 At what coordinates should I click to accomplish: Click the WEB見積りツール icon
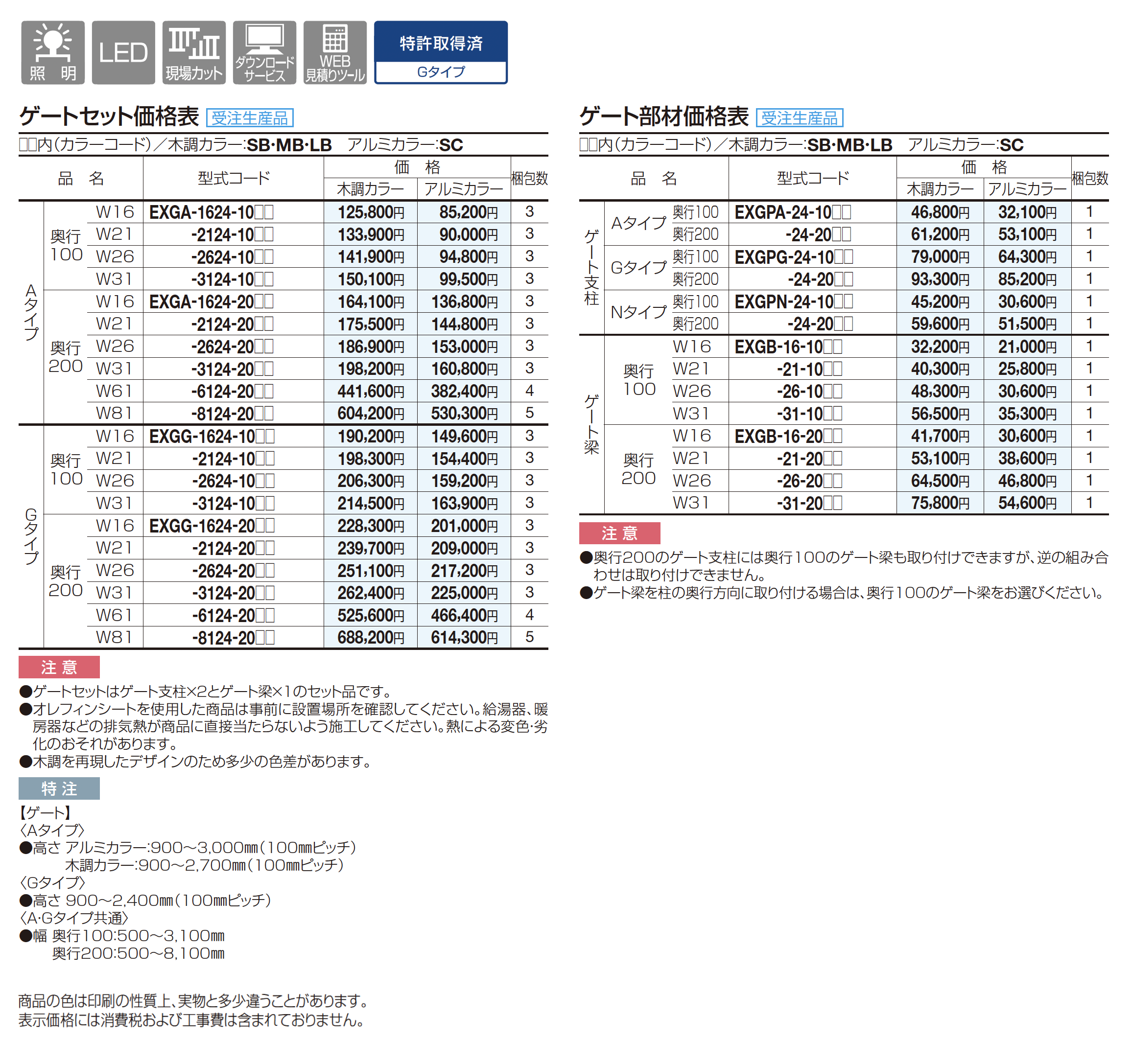[x=334, y=52]
